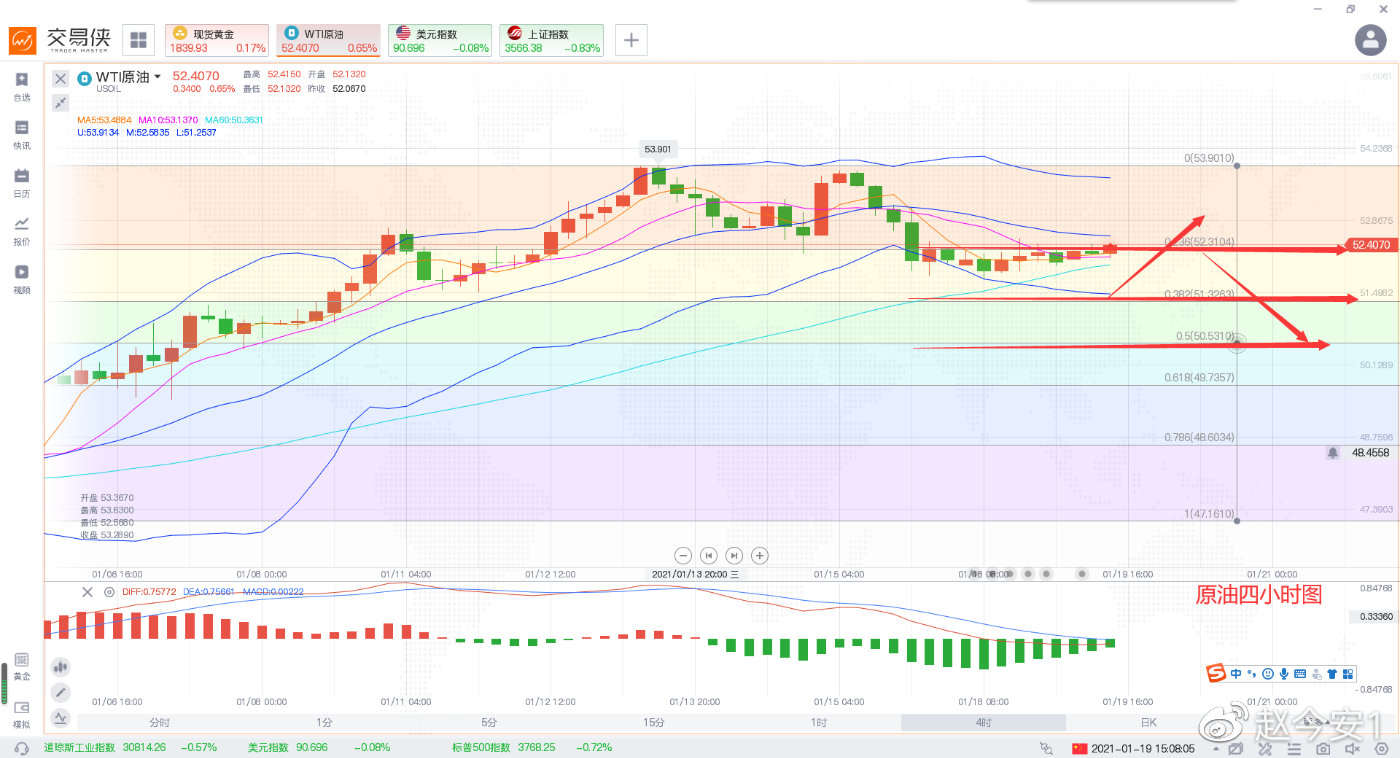Open customer service headset icon
1400x758 pixels.
(21, 748)
